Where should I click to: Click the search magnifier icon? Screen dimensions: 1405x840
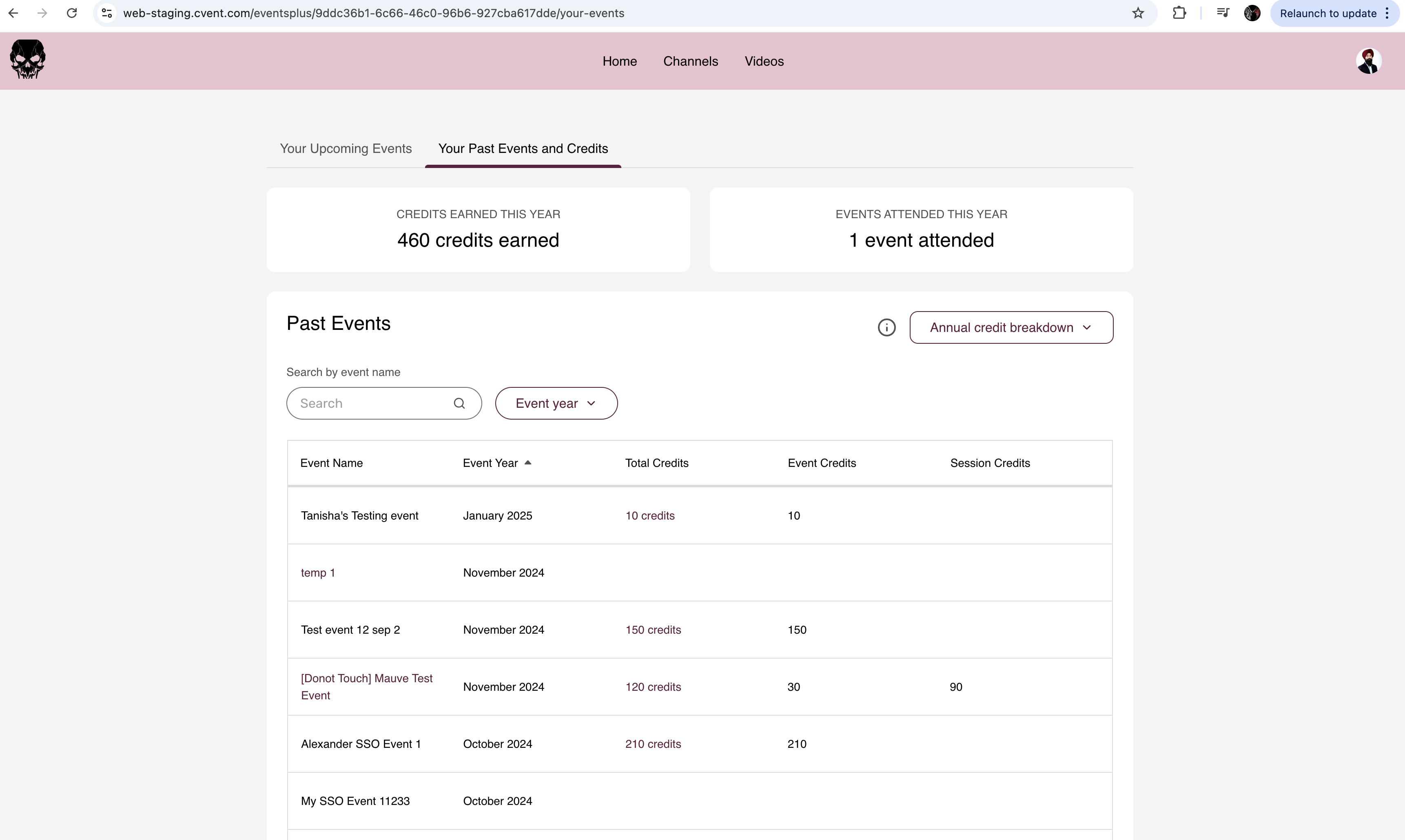point(459,403)
